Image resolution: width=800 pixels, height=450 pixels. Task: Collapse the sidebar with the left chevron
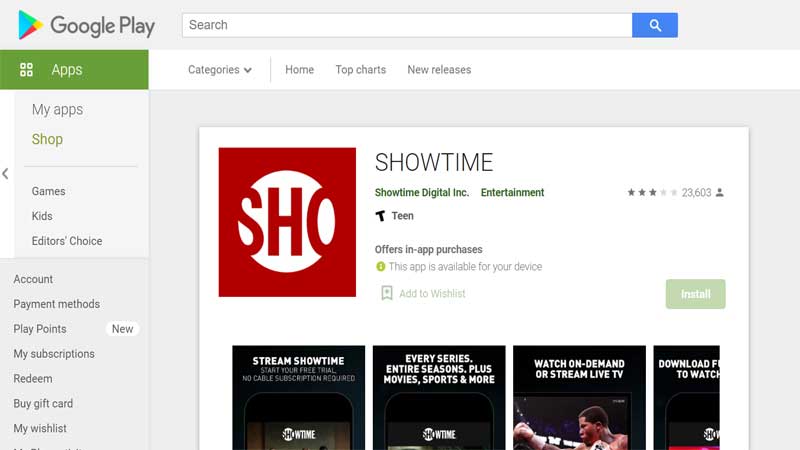point(5,174)
